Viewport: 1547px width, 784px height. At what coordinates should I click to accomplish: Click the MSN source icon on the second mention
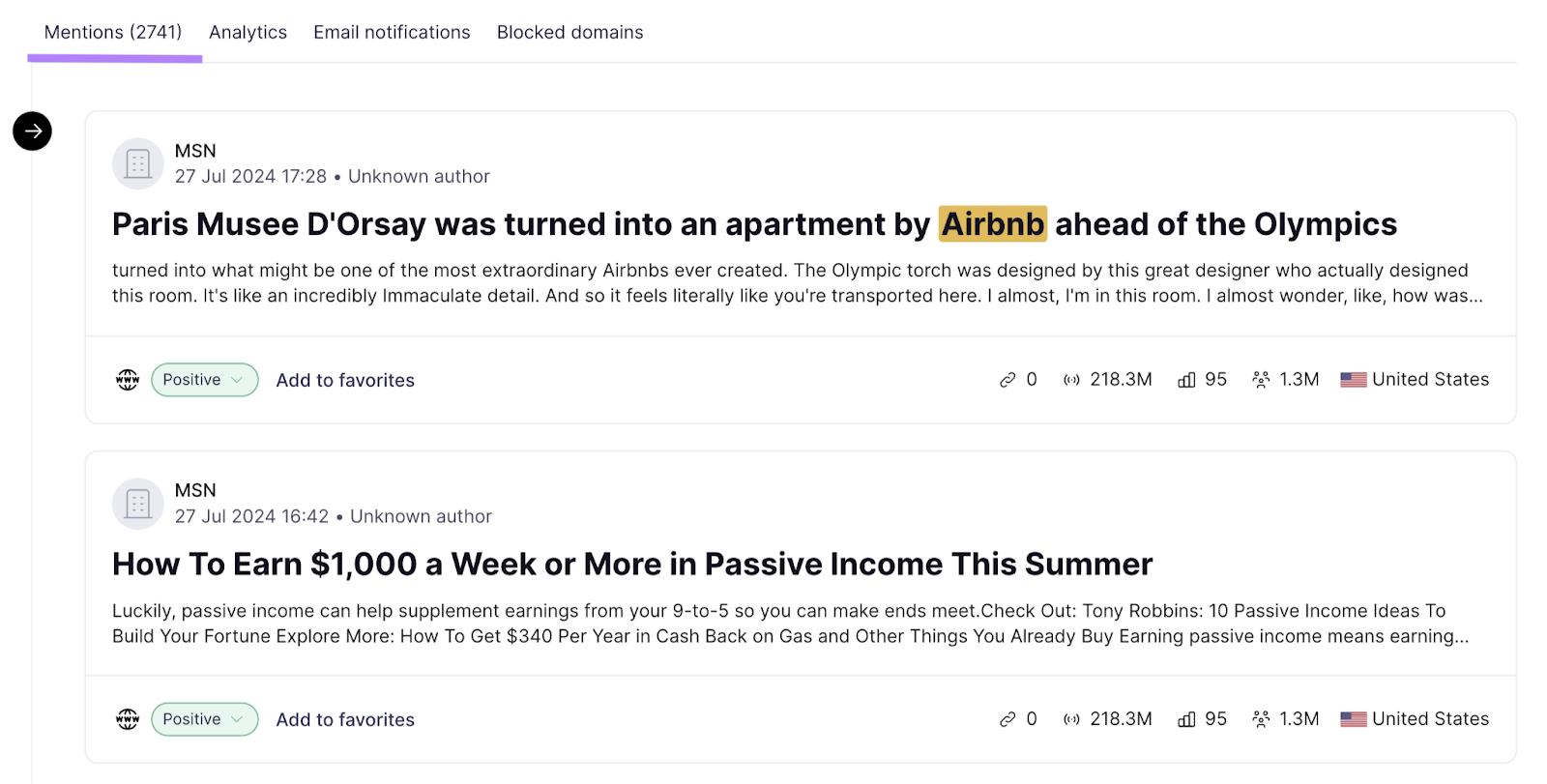tap(137, 503)
